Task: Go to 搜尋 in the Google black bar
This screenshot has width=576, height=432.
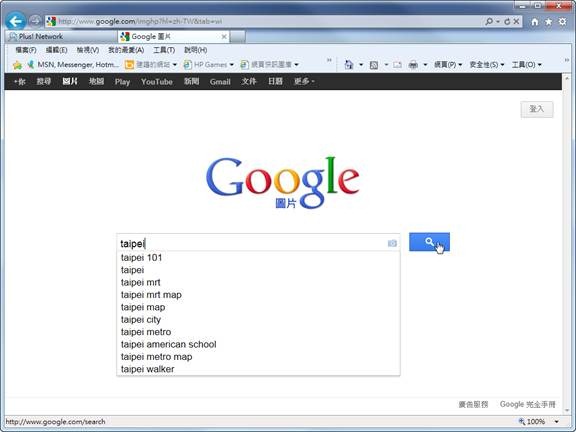Action: (44, 82)
